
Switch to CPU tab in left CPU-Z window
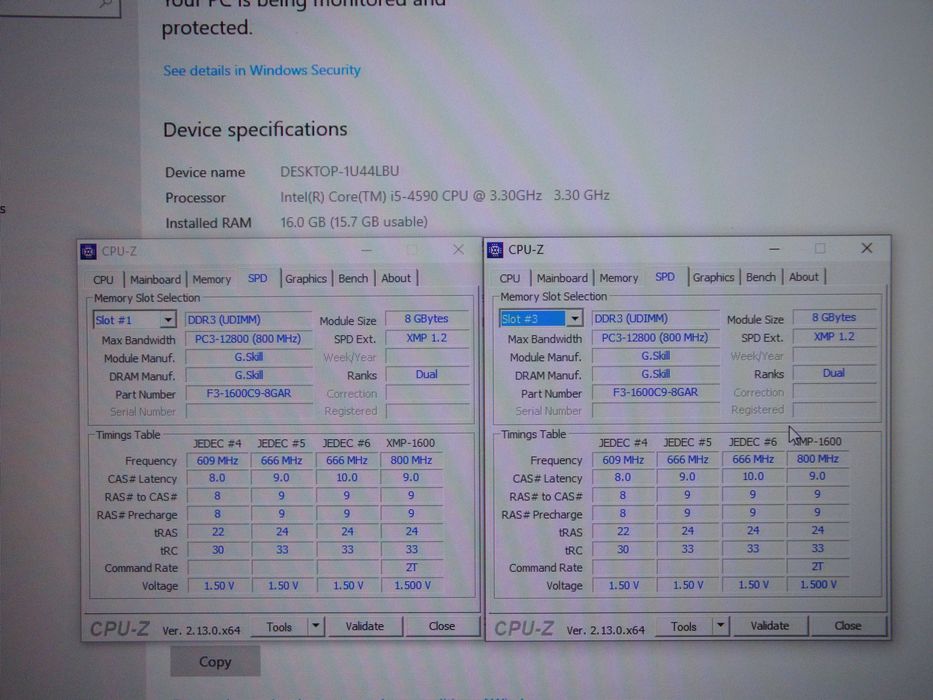103,279
